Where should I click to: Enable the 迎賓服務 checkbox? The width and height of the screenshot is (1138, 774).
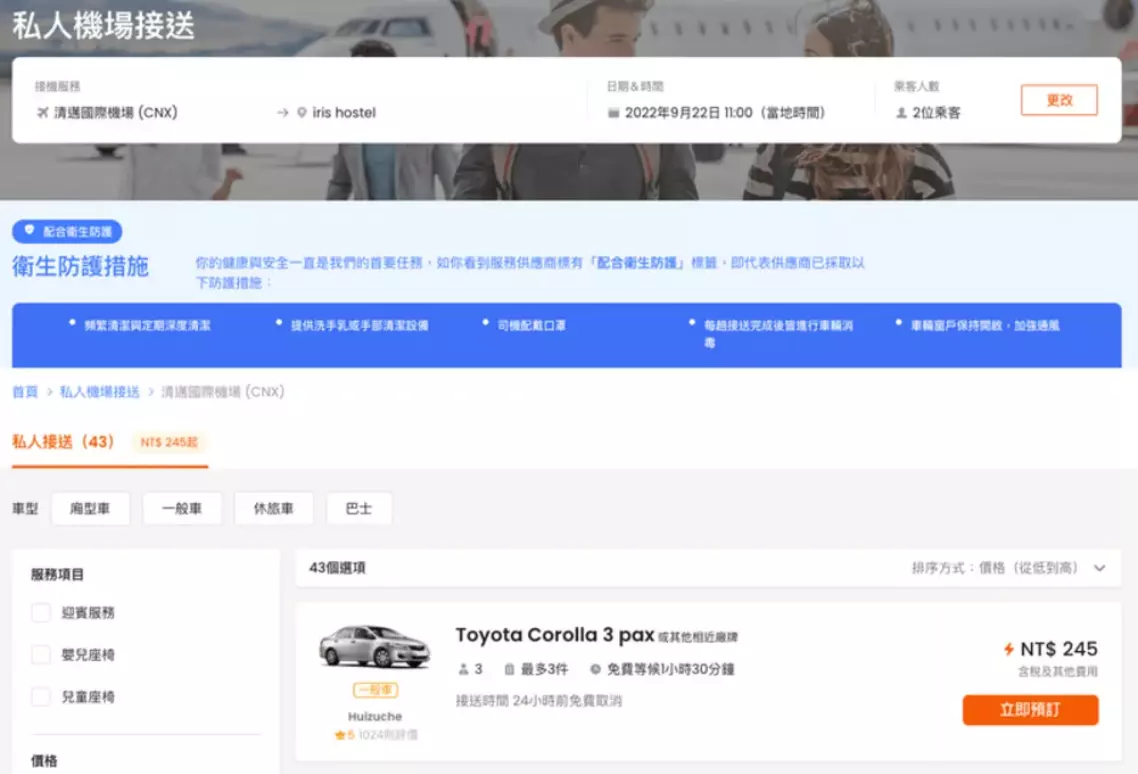(x=41, y=613)
